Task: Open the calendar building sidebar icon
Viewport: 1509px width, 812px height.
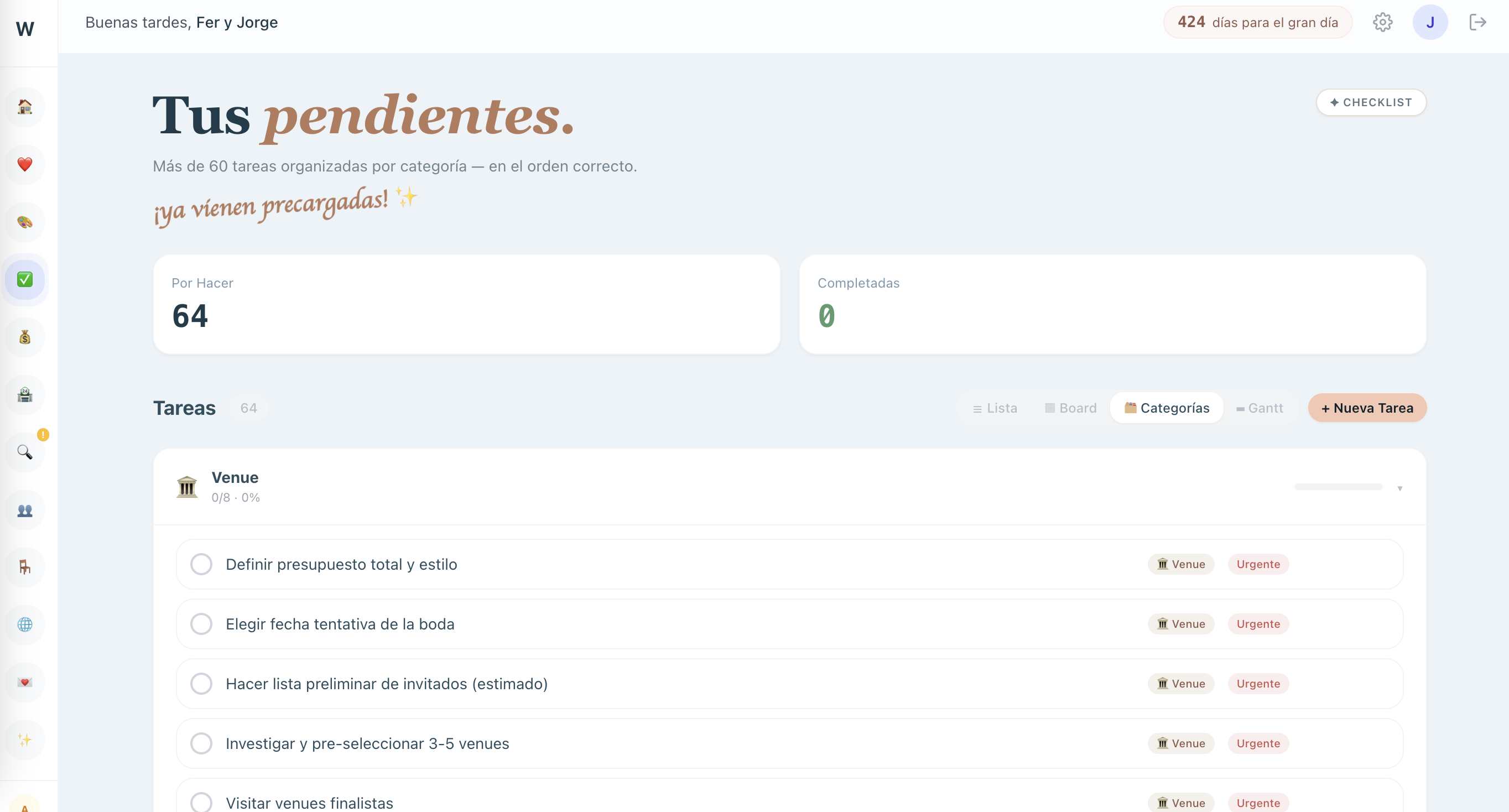Action: point(24,394)
